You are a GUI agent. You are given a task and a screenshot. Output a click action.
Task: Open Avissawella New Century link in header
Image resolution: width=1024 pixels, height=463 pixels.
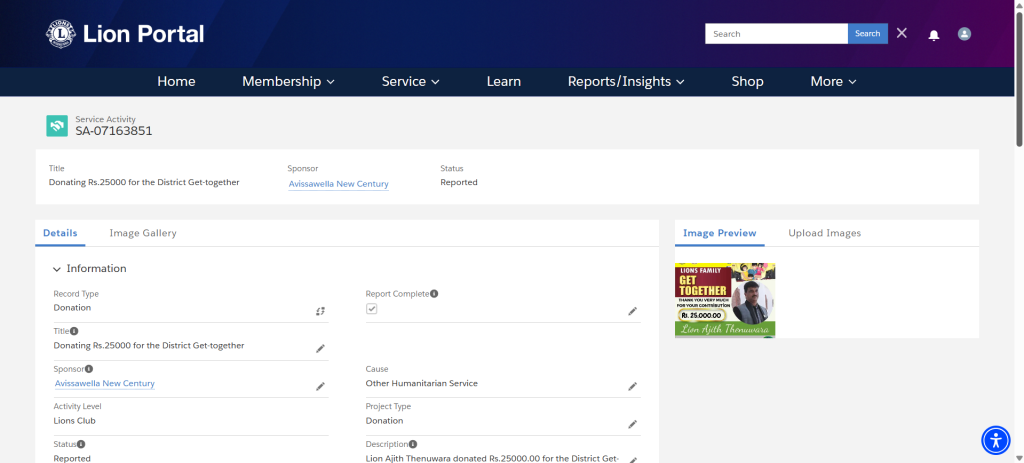[338, 184]
